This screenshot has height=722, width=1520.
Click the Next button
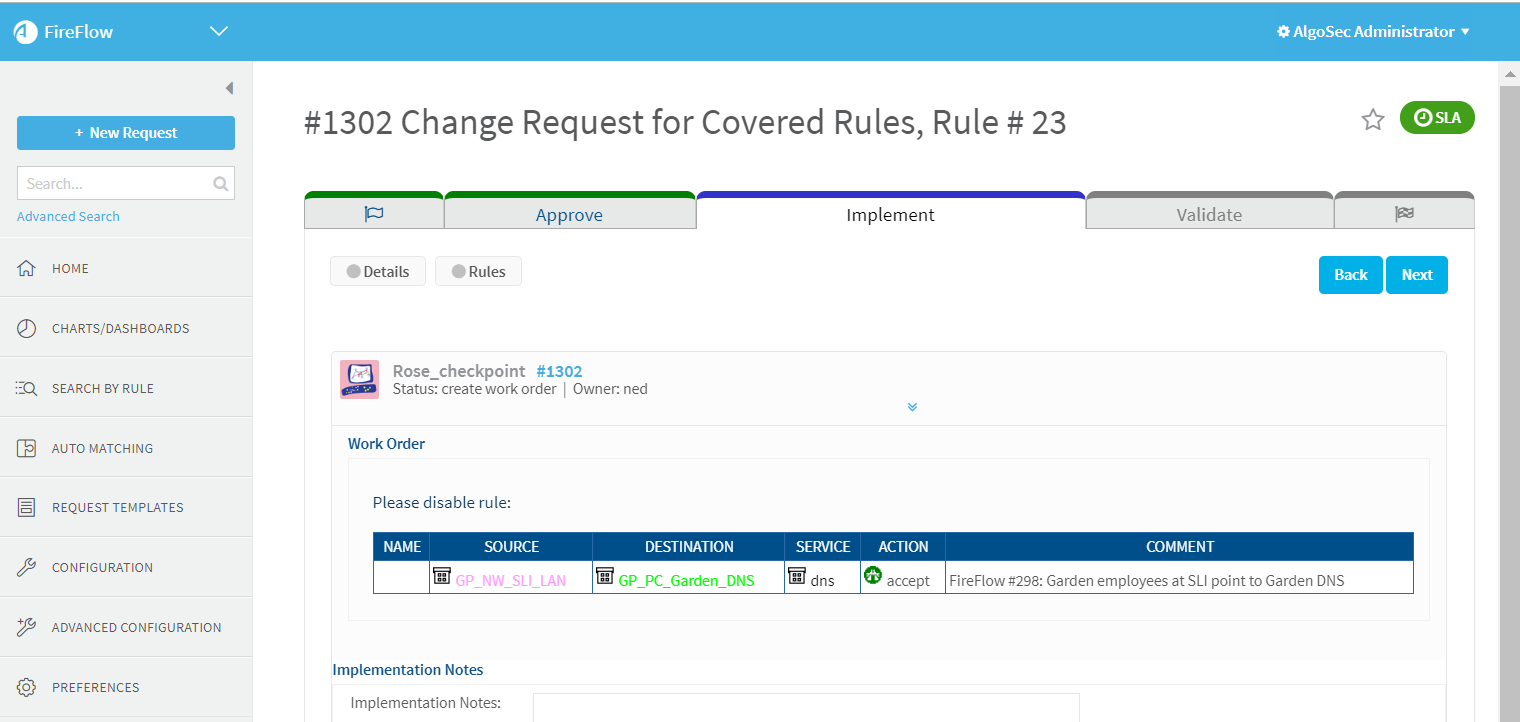tap(1416, 275)
